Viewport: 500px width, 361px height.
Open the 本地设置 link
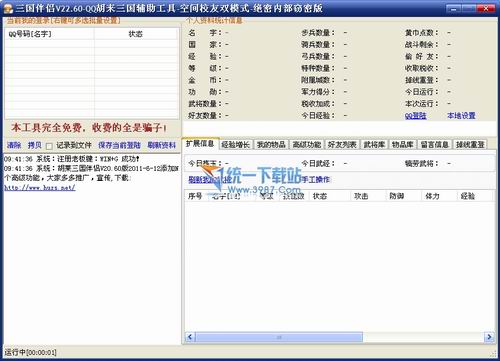tap(461, 116)
